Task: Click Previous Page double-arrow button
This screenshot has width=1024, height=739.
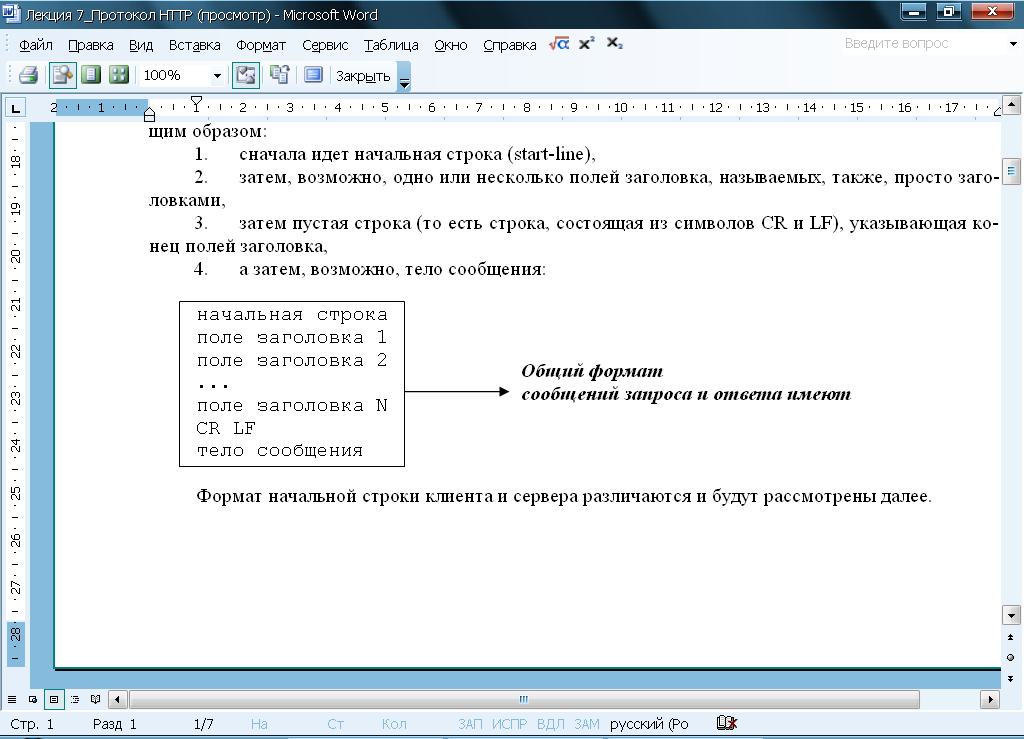Action: point(1011,637)
